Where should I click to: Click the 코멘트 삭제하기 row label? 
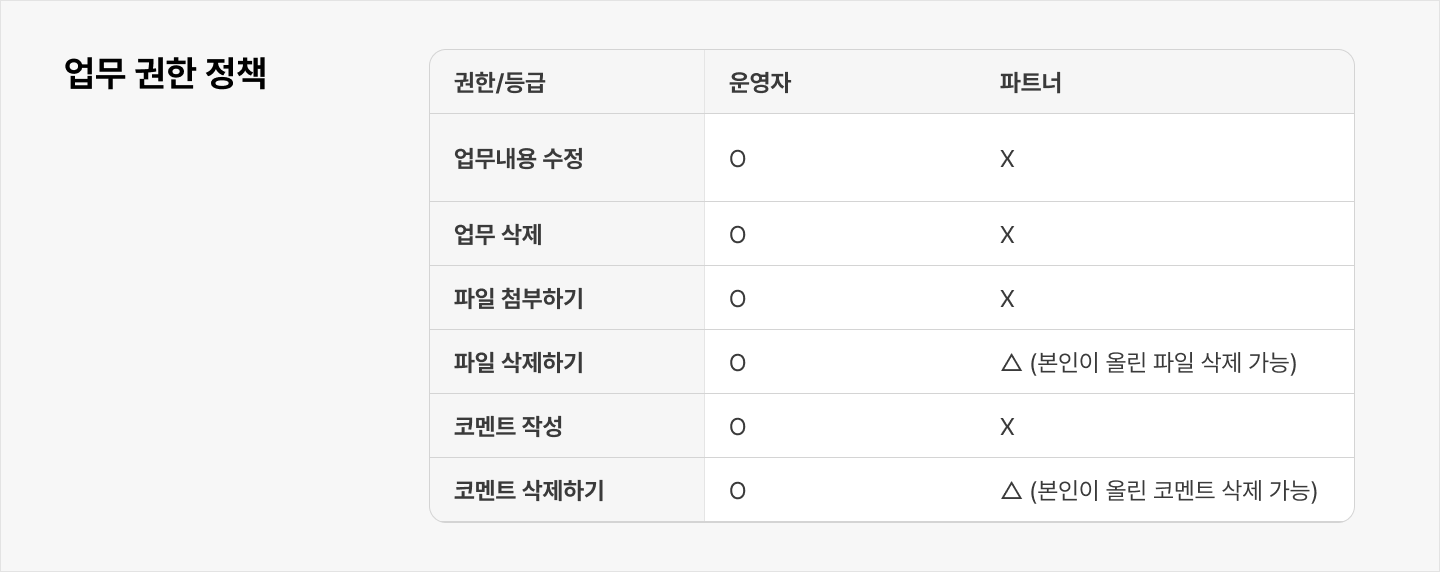(529, 491)
